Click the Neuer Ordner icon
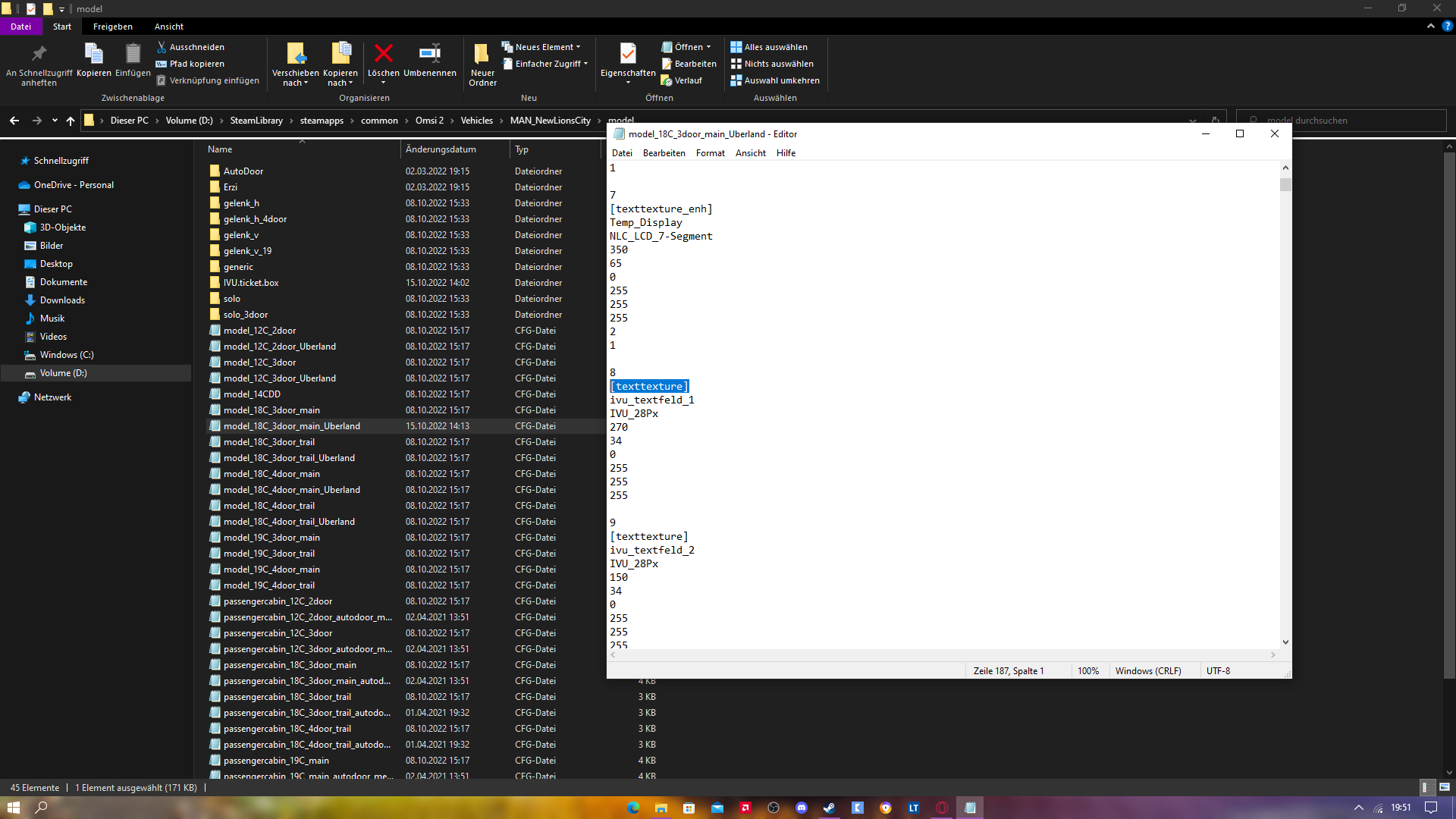 pos(482,54)
